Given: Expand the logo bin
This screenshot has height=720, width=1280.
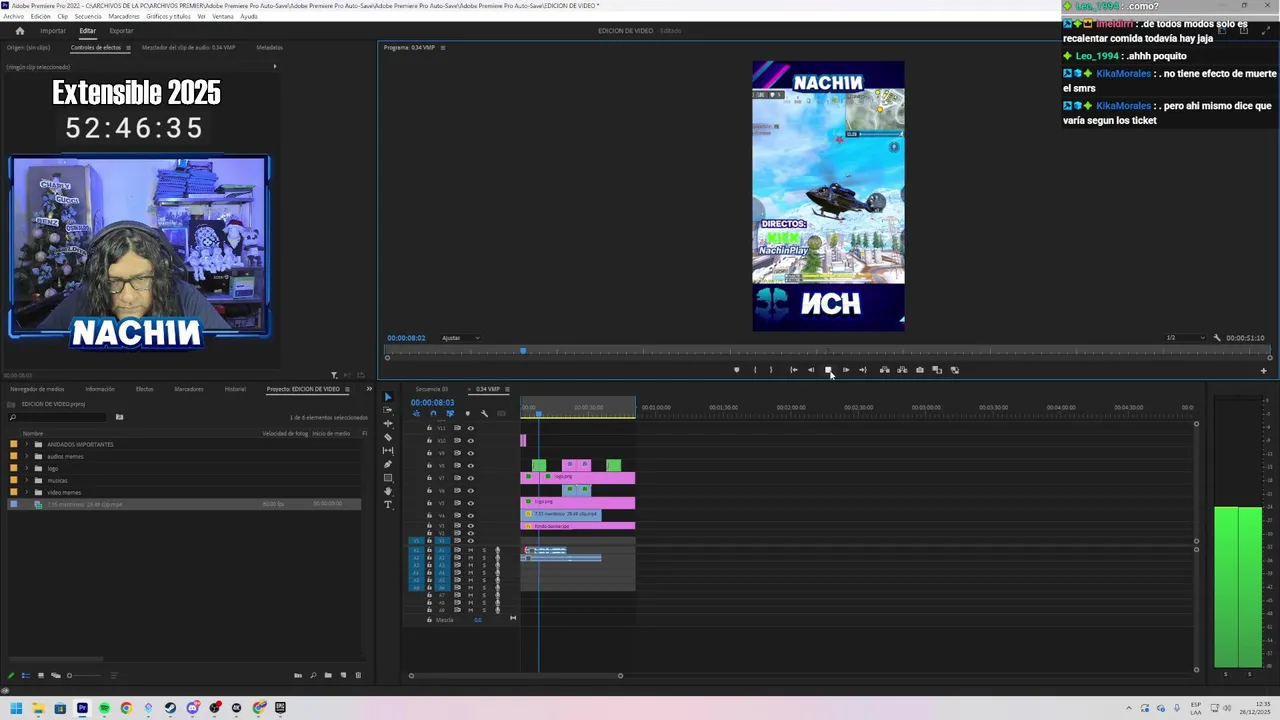Looking at the screenshot, I should coord(27,468).
